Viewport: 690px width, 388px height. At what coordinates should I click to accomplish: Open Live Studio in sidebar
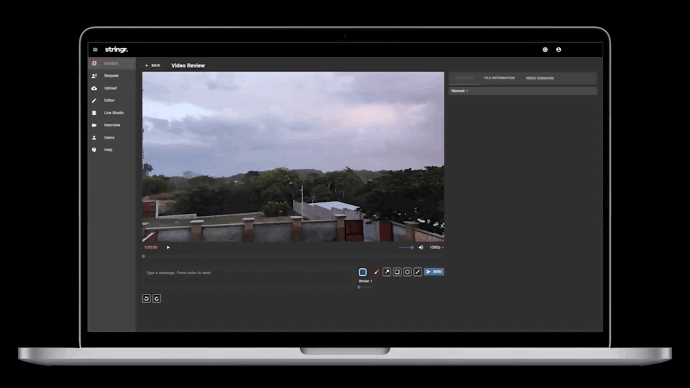pos(112,113)
